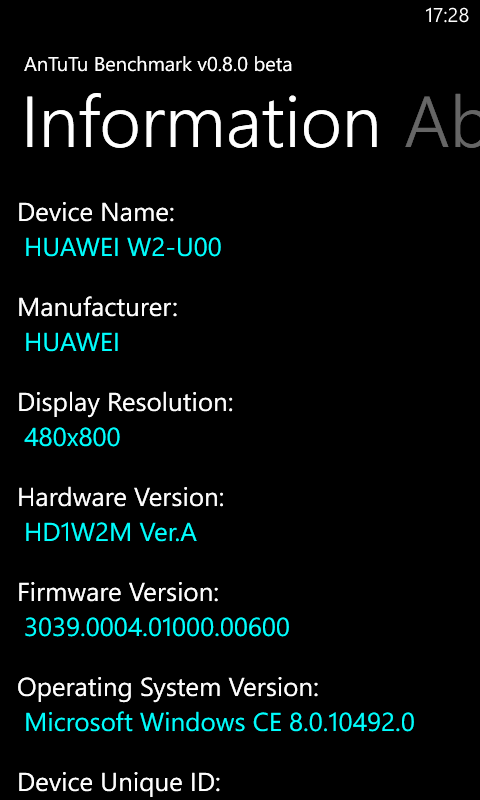
Task: Tap the 3039.0004.01000.00600 firmware value
Action: 157,627
